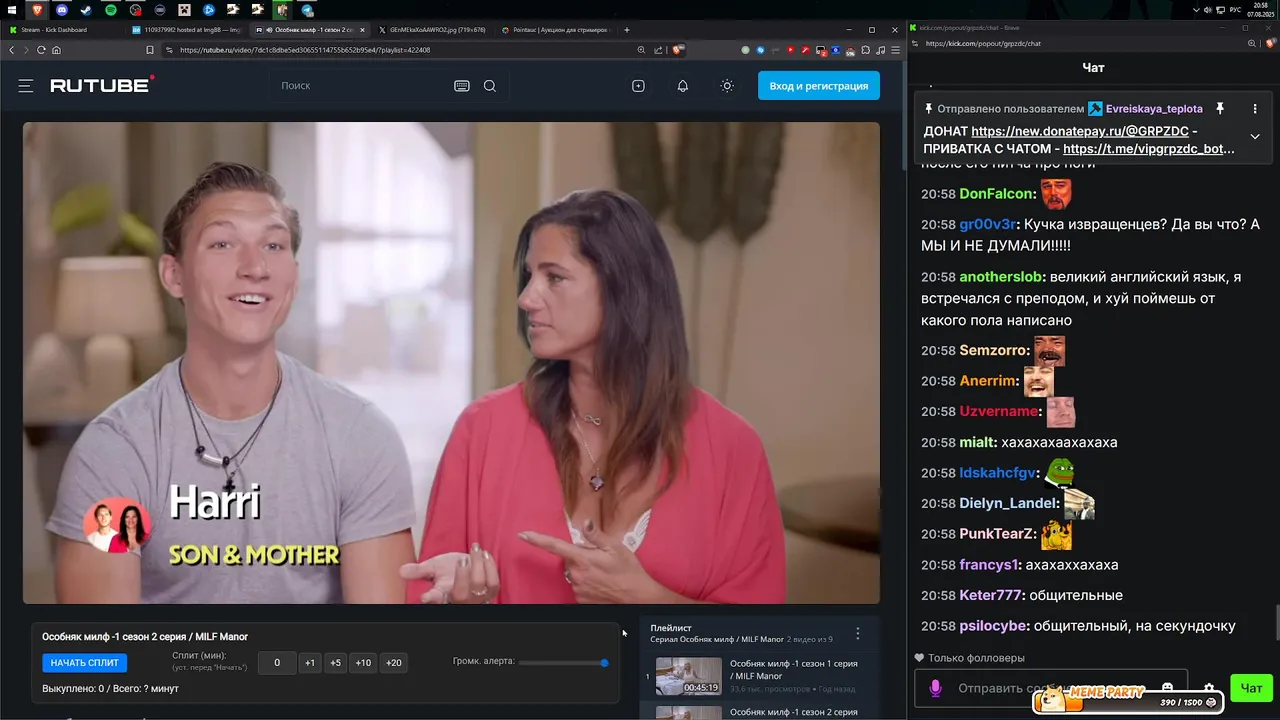
Task: Open Spotify from the taskbar
Action: tap(111, 10)
